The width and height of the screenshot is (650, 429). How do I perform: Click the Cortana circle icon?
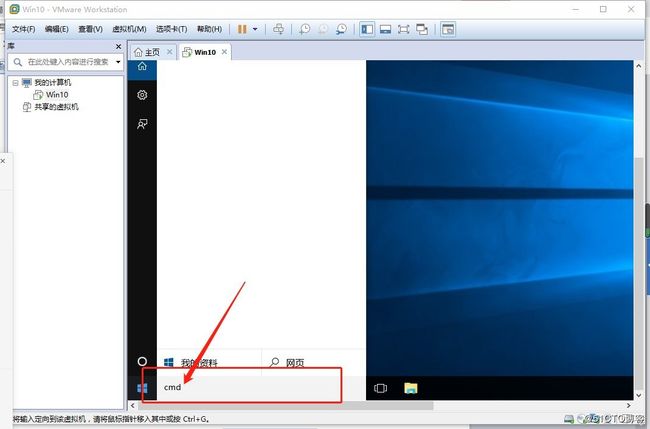click(142, 361)
